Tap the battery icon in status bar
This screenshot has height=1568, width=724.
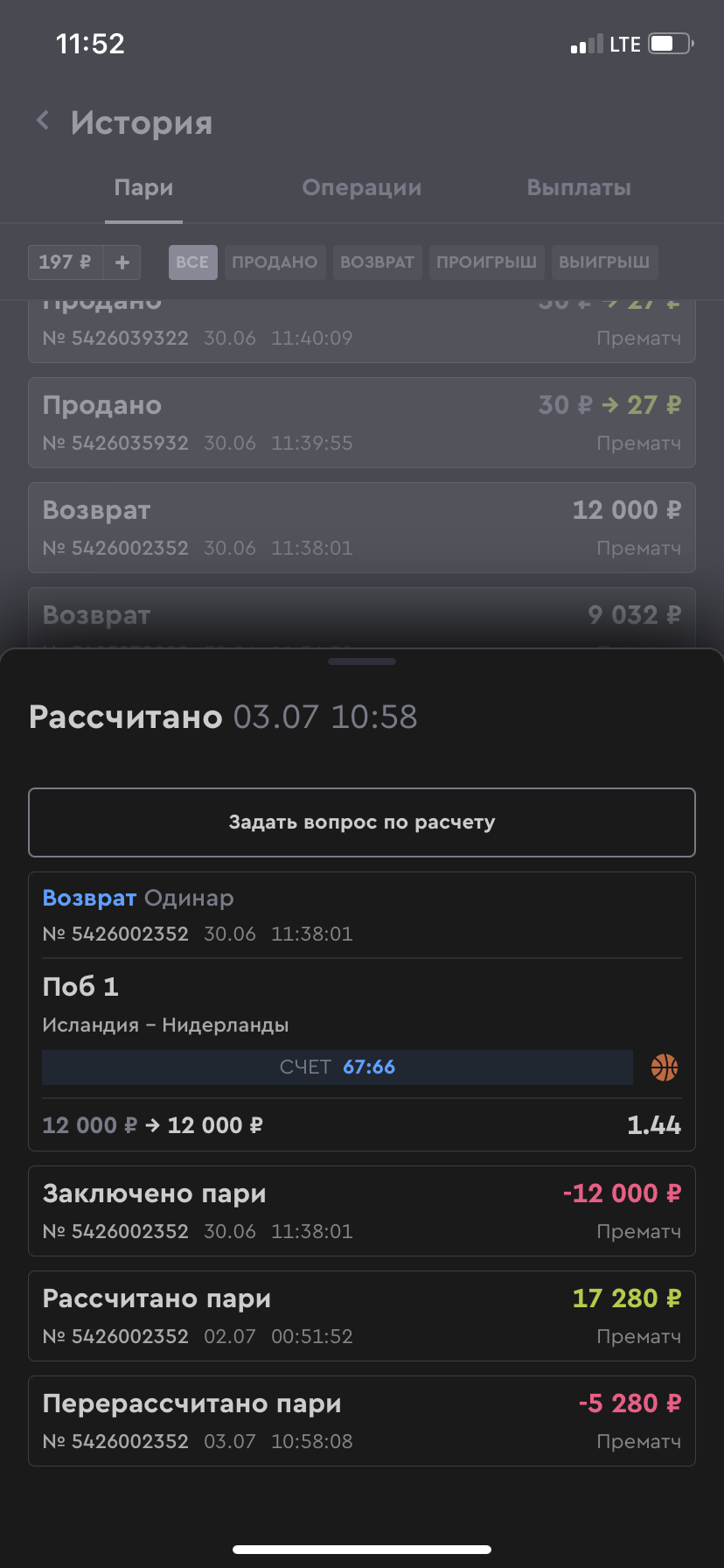point(671,44)
